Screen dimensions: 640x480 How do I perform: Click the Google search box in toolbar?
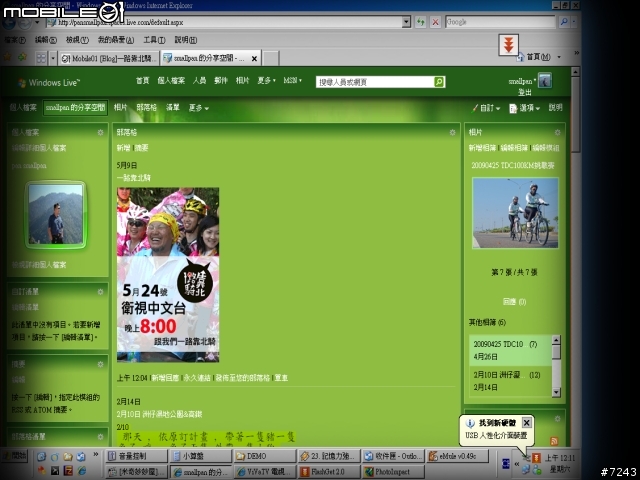click(x=500, y=22)
